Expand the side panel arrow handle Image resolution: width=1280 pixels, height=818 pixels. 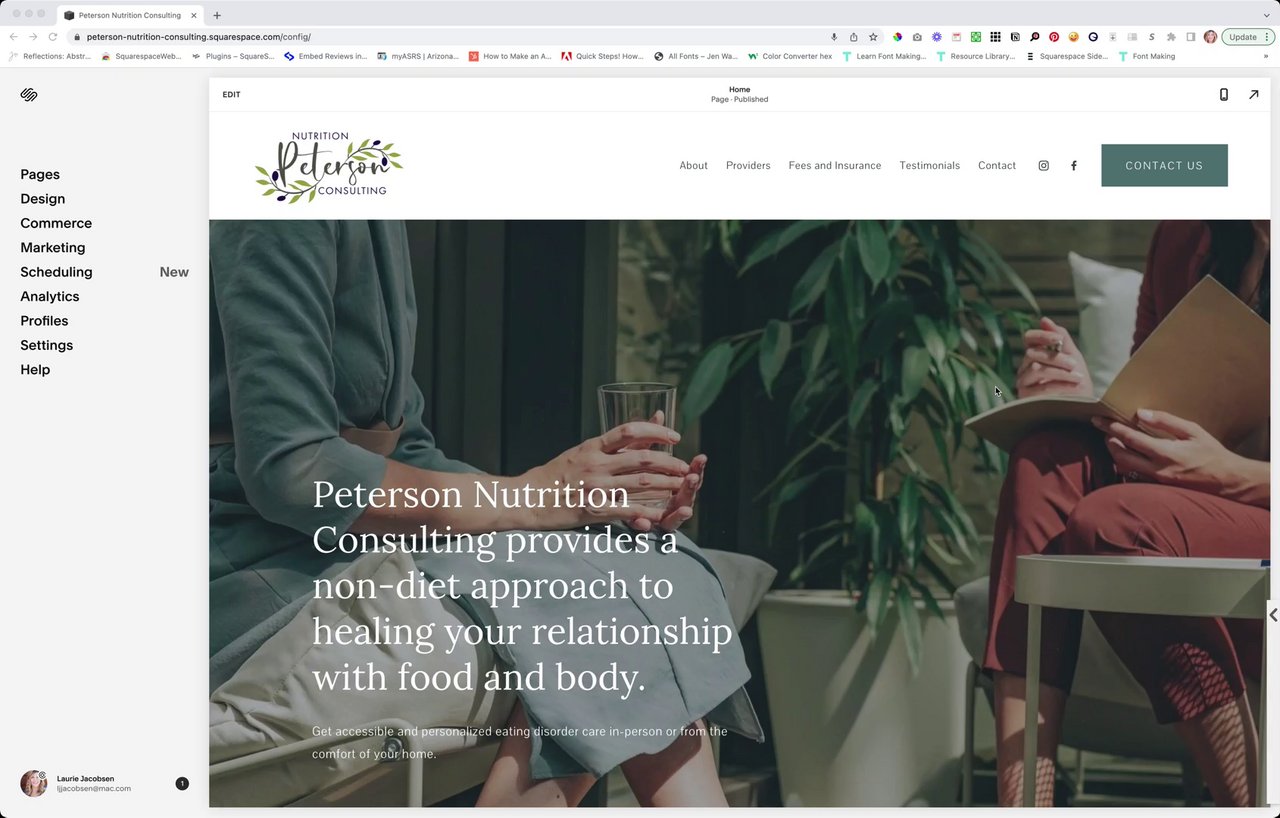(x=1273, y=615)
